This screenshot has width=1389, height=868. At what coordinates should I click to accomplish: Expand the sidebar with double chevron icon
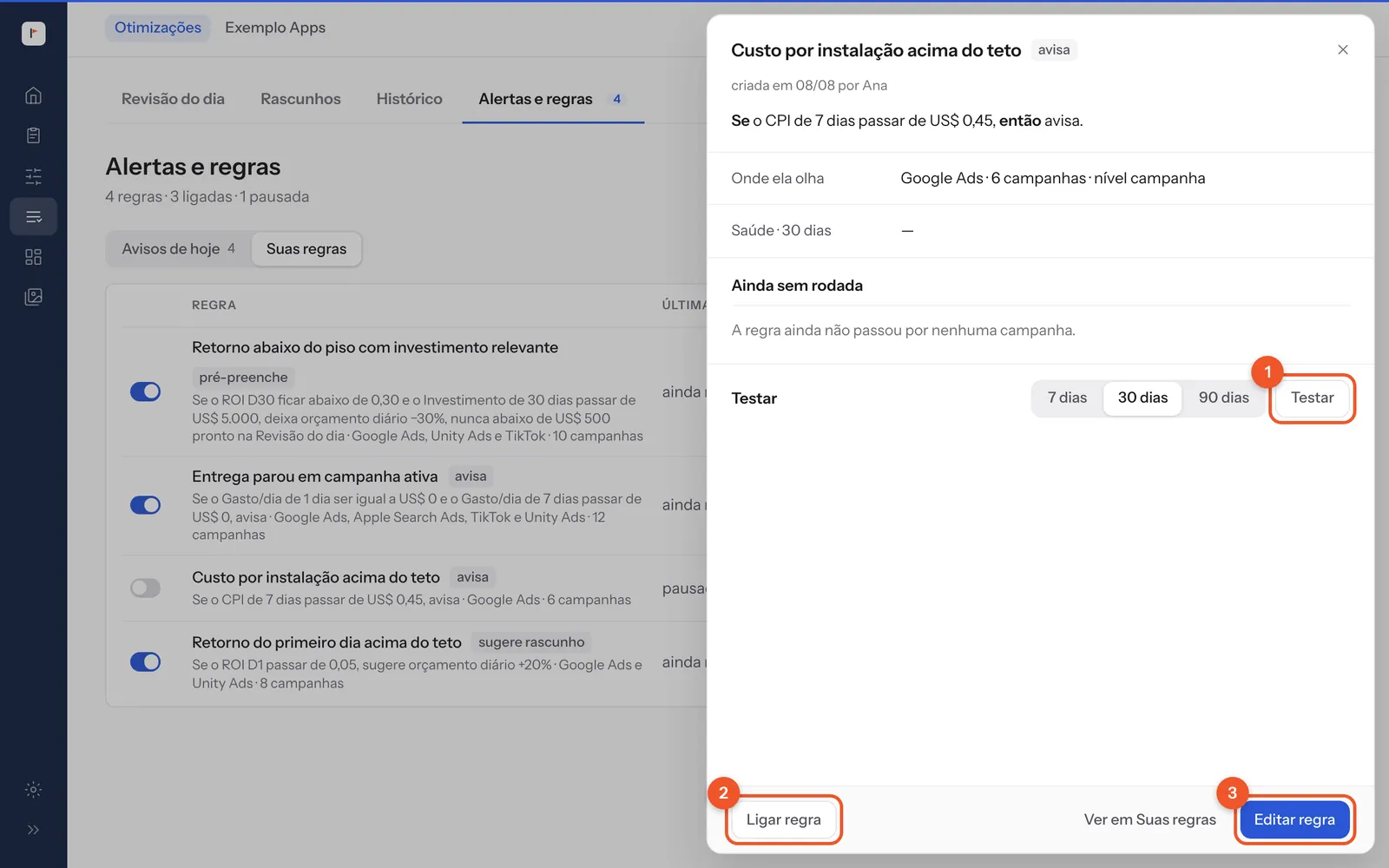[33, 830]
